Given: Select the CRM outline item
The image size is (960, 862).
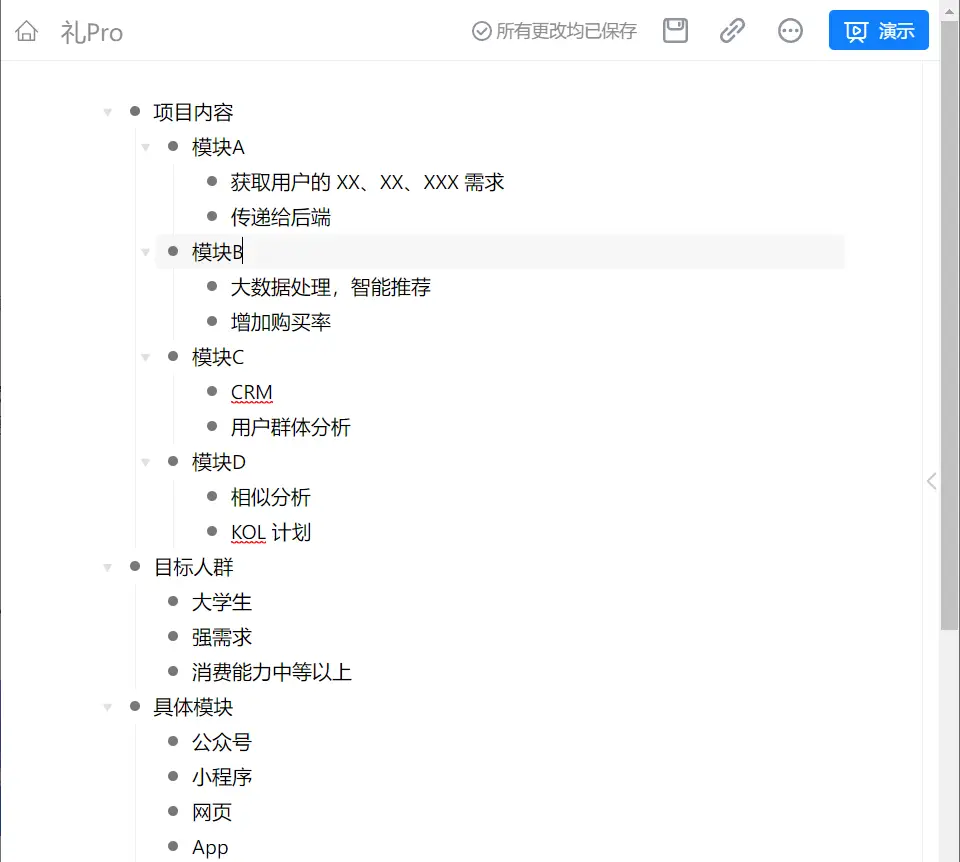Looking at the screenshot, I should tap(251, 392).
